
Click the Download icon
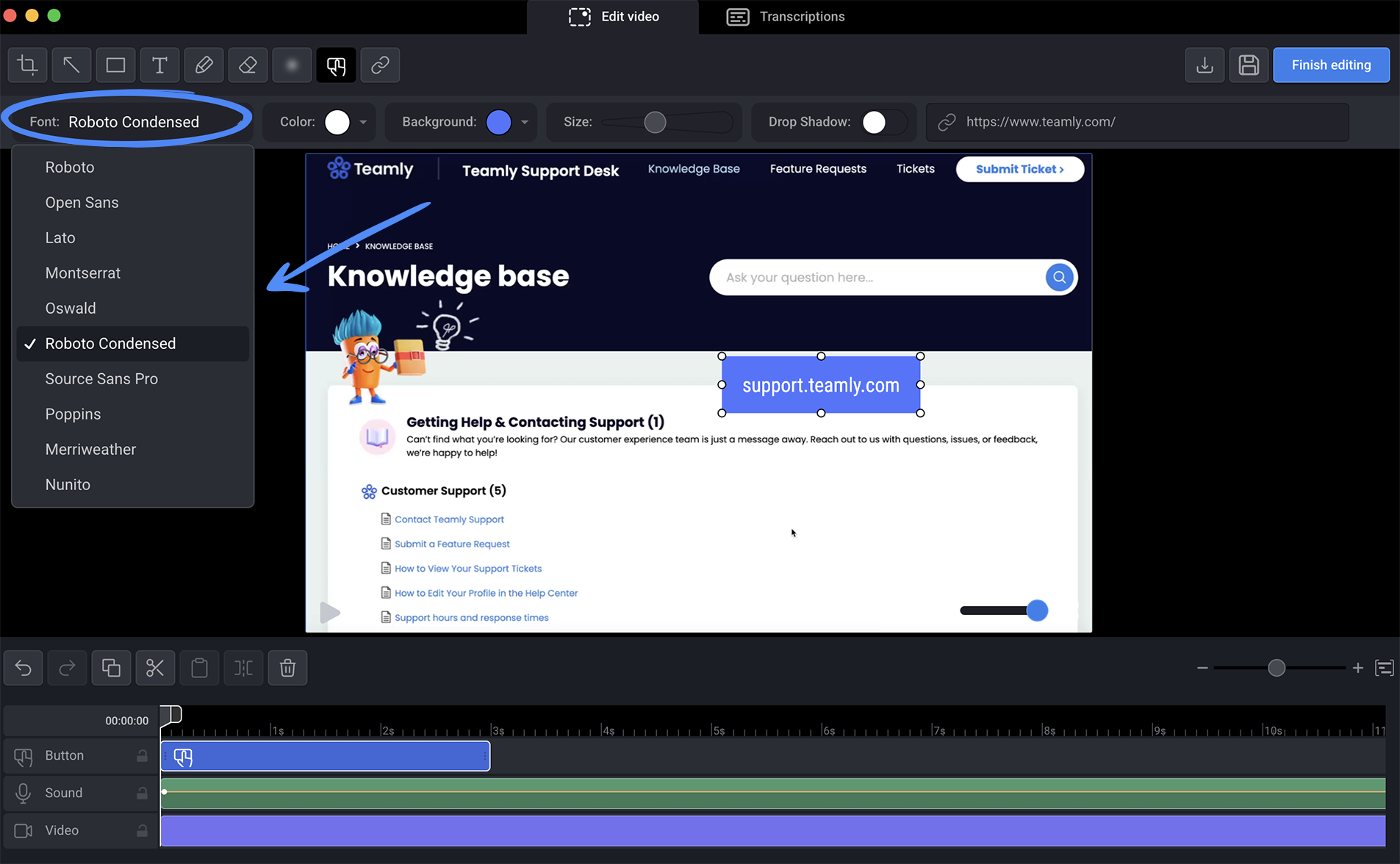pos(1205,65)
